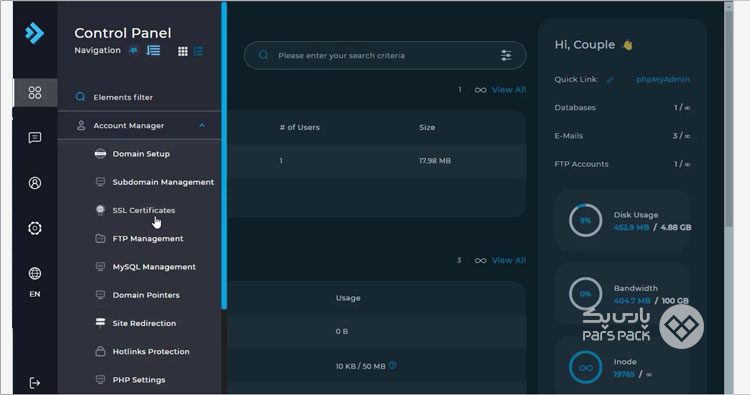Click the blue navigation panel scrollbar
Viewport: 750px width, 395px height.
click(x=224, y=155)
